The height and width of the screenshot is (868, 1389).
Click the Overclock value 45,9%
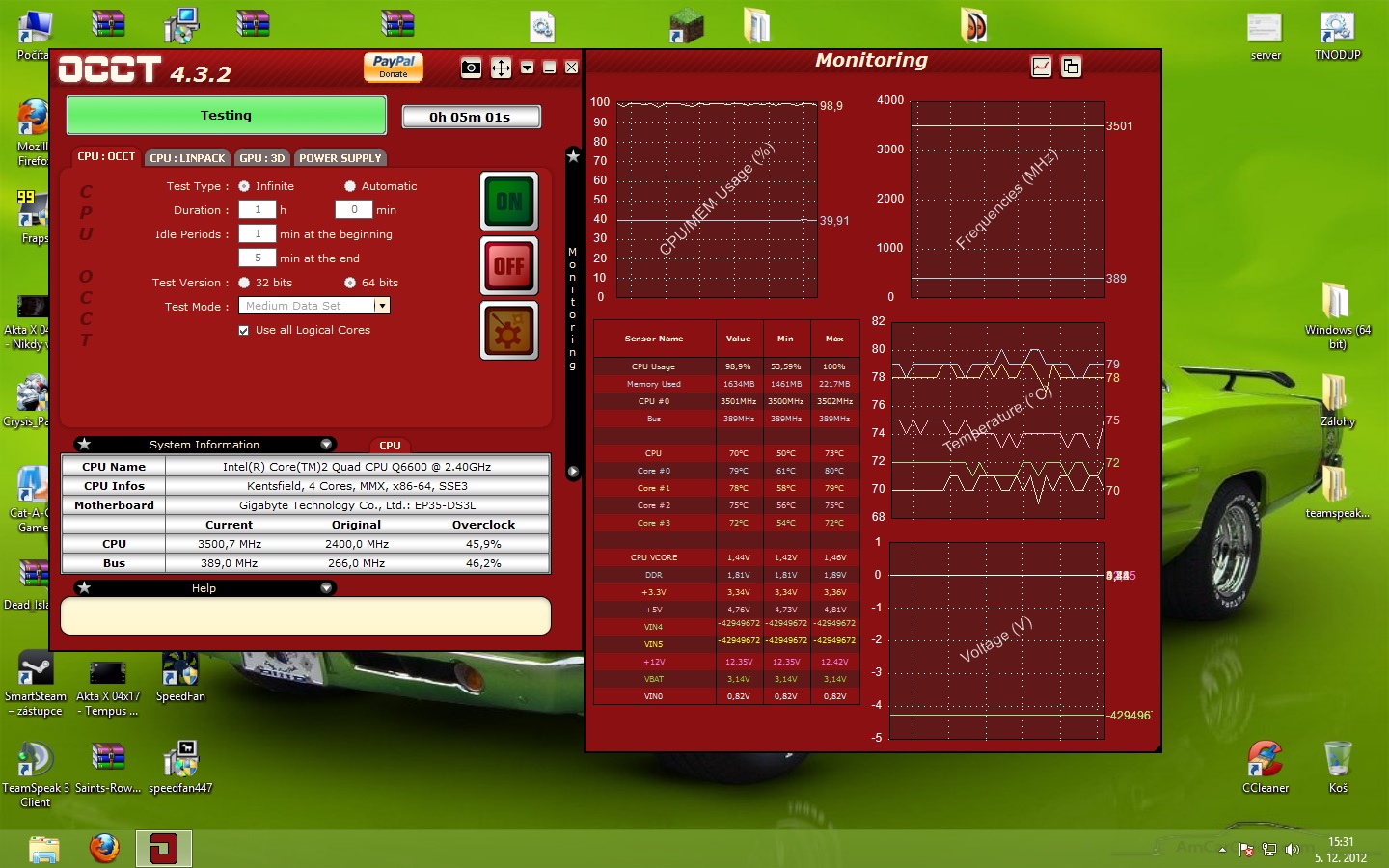483,544
